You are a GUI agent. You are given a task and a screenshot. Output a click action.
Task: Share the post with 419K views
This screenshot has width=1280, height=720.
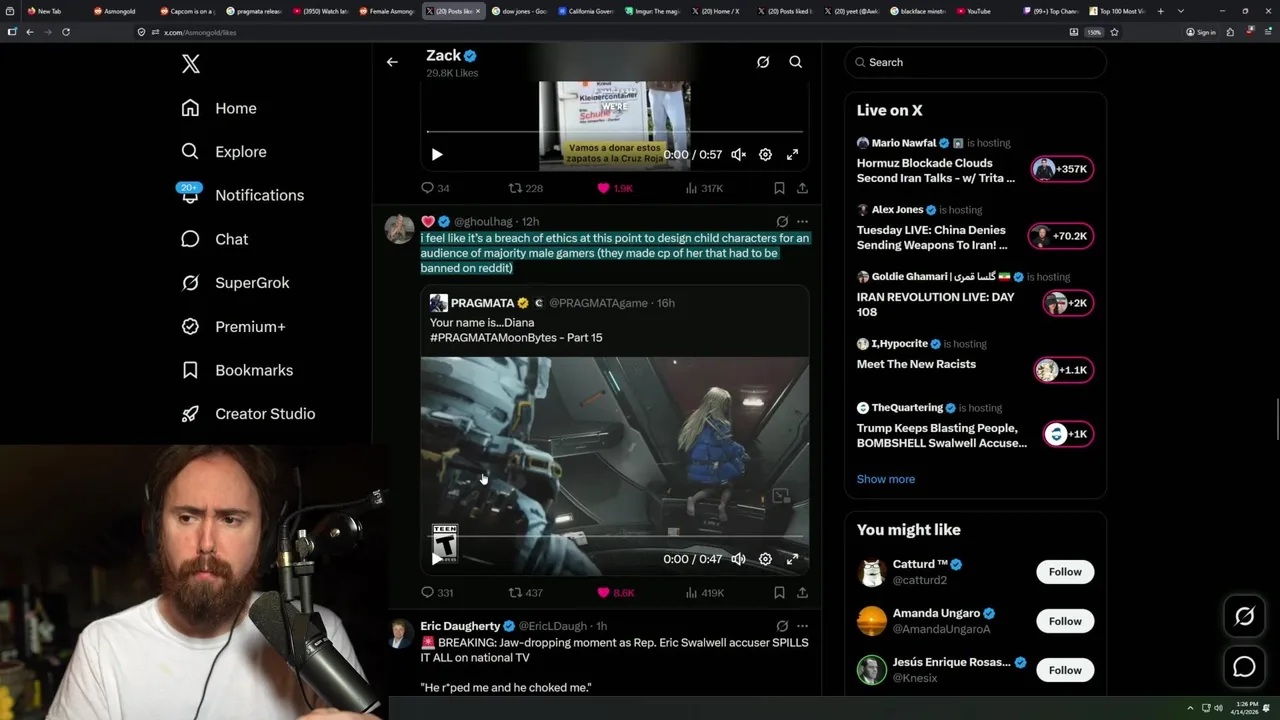click(802, 593)
